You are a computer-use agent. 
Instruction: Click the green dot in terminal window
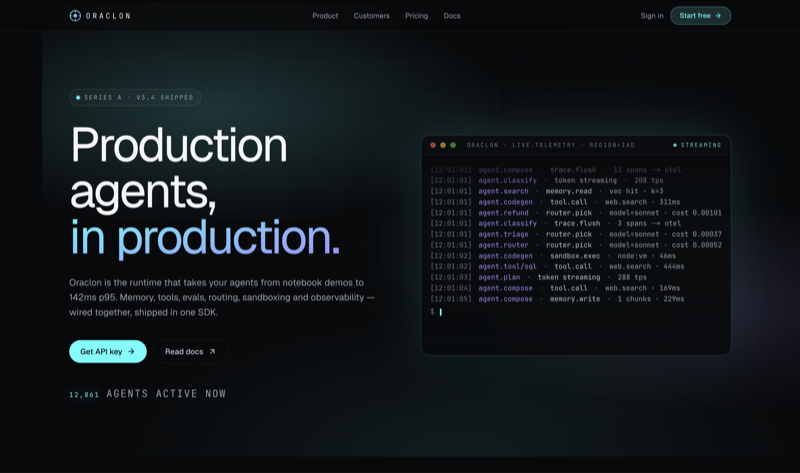point(453,145)
